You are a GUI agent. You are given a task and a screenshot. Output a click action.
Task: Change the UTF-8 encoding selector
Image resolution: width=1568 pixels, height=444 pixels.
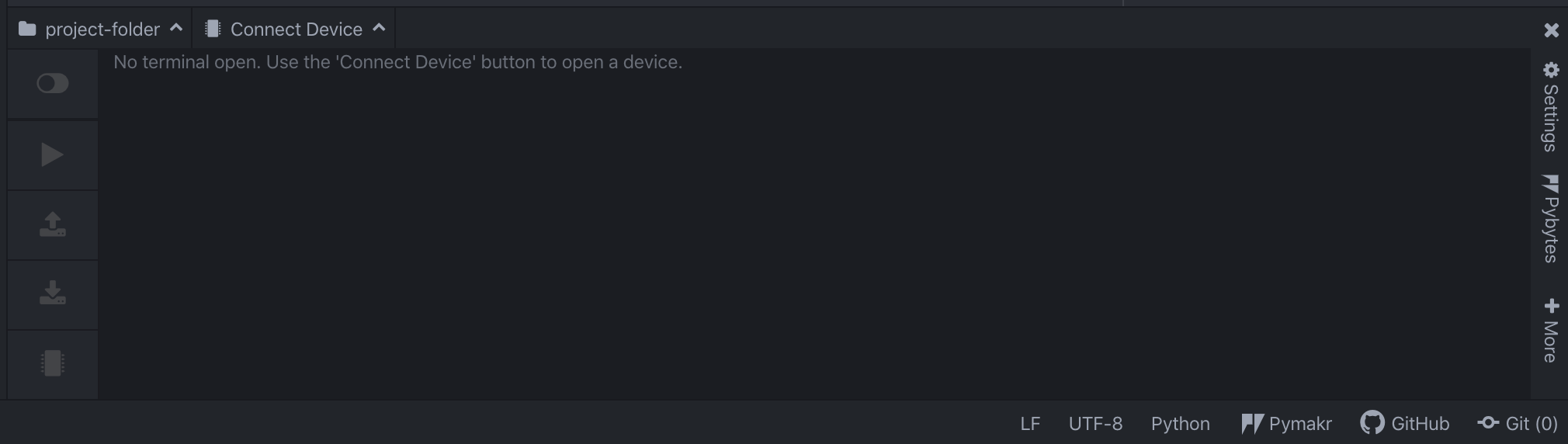tap(1095, 424)
